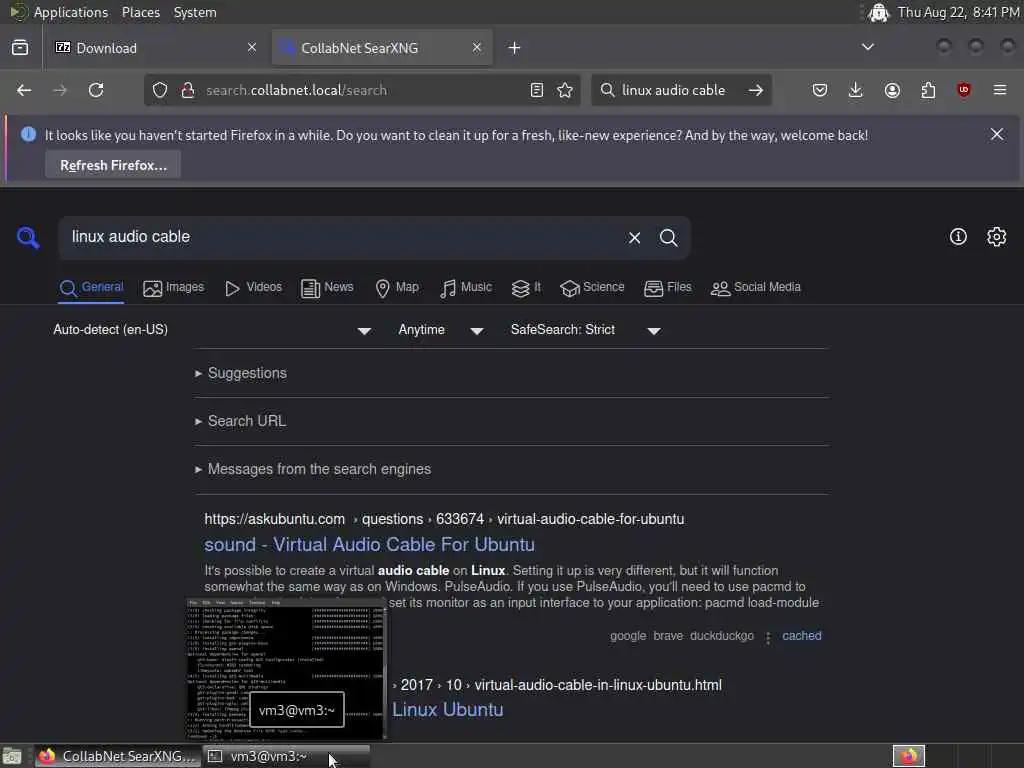Close the Download tab
Image resolution: width=1024 pixels, height=768 pixels.
[x=252, y=47]
